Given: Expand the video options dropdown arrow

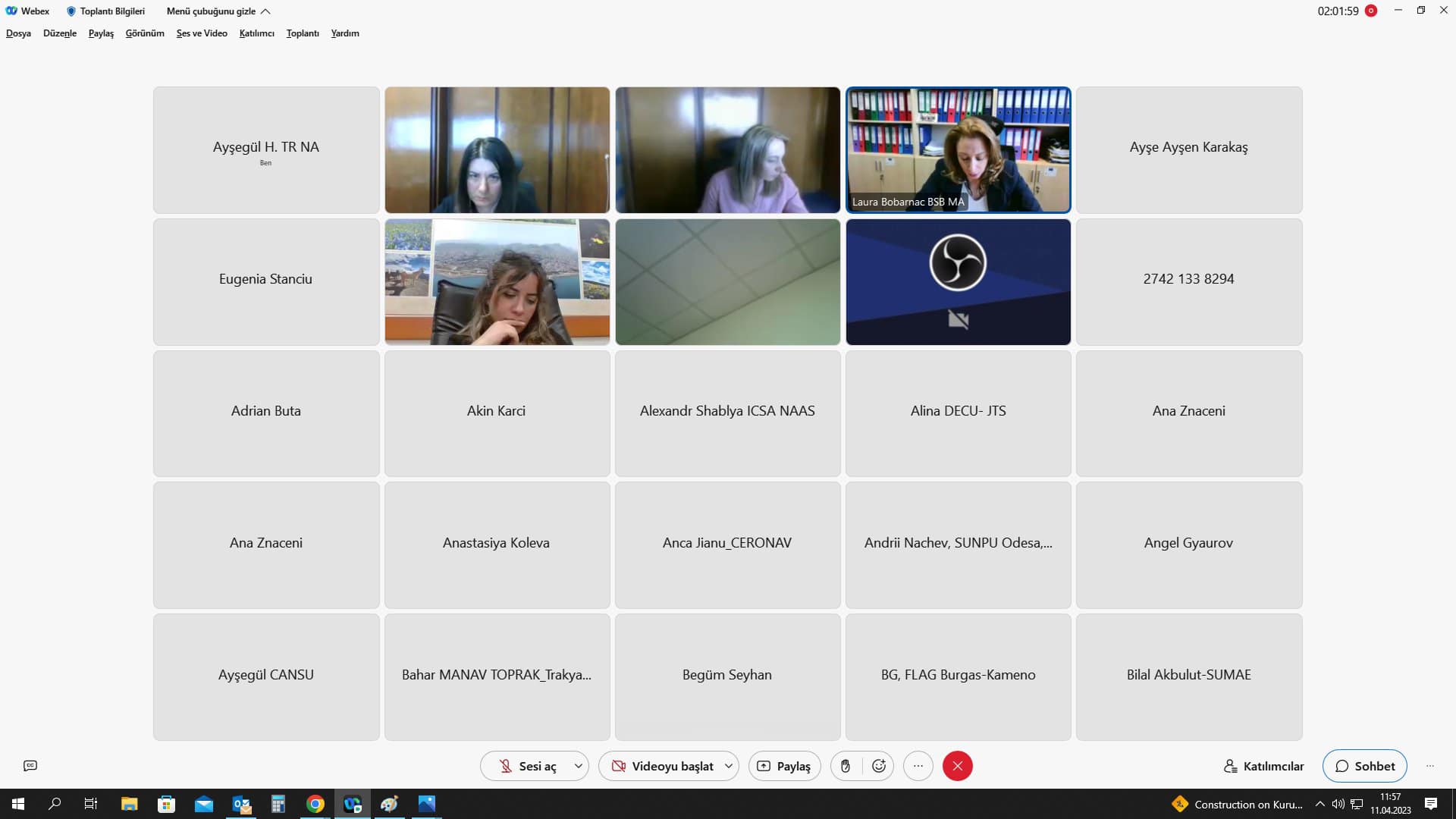Looking at the screenshot, I should tap(728, 766).
